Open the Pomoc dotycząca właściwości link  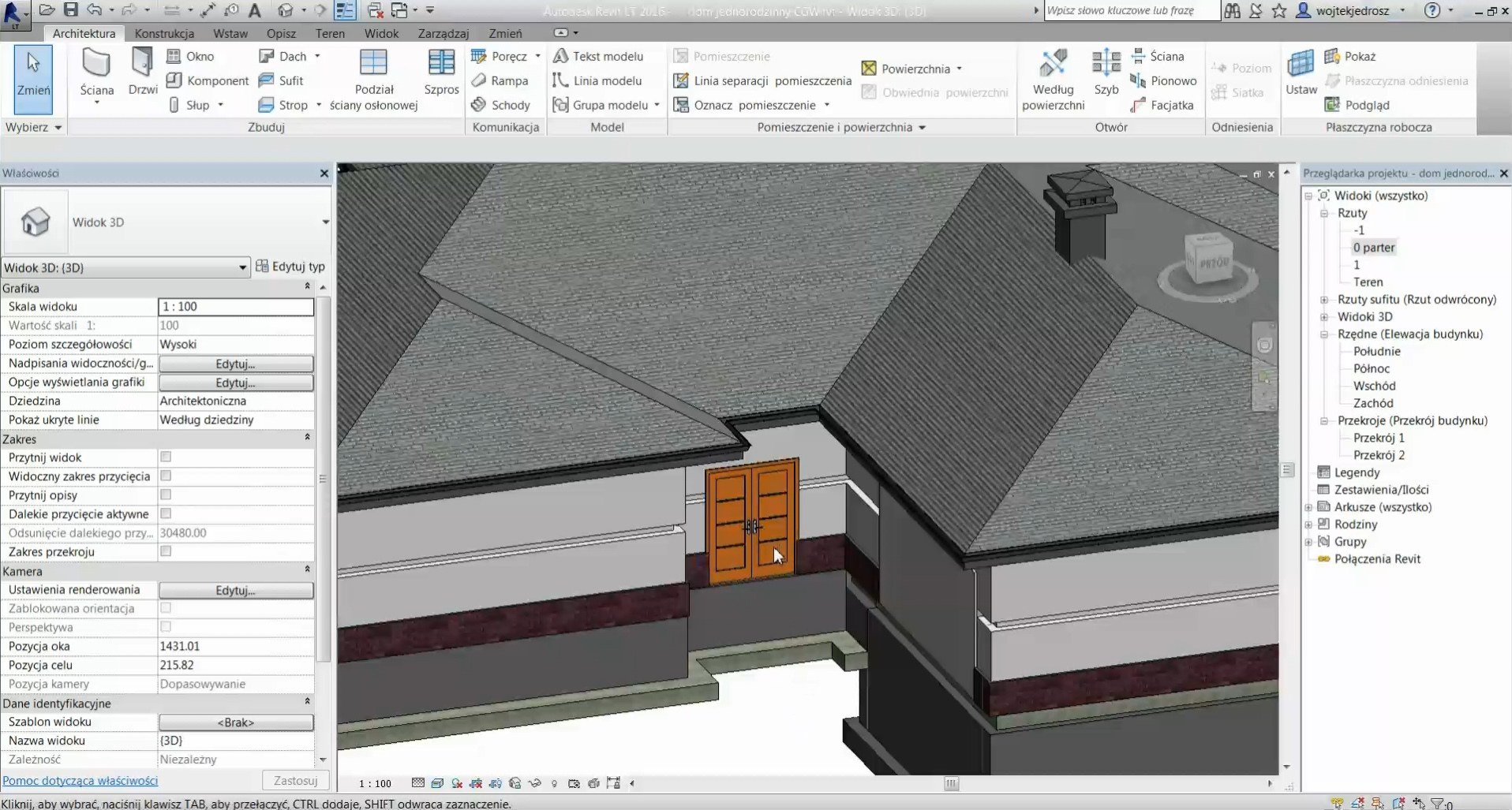coord(80,781)
